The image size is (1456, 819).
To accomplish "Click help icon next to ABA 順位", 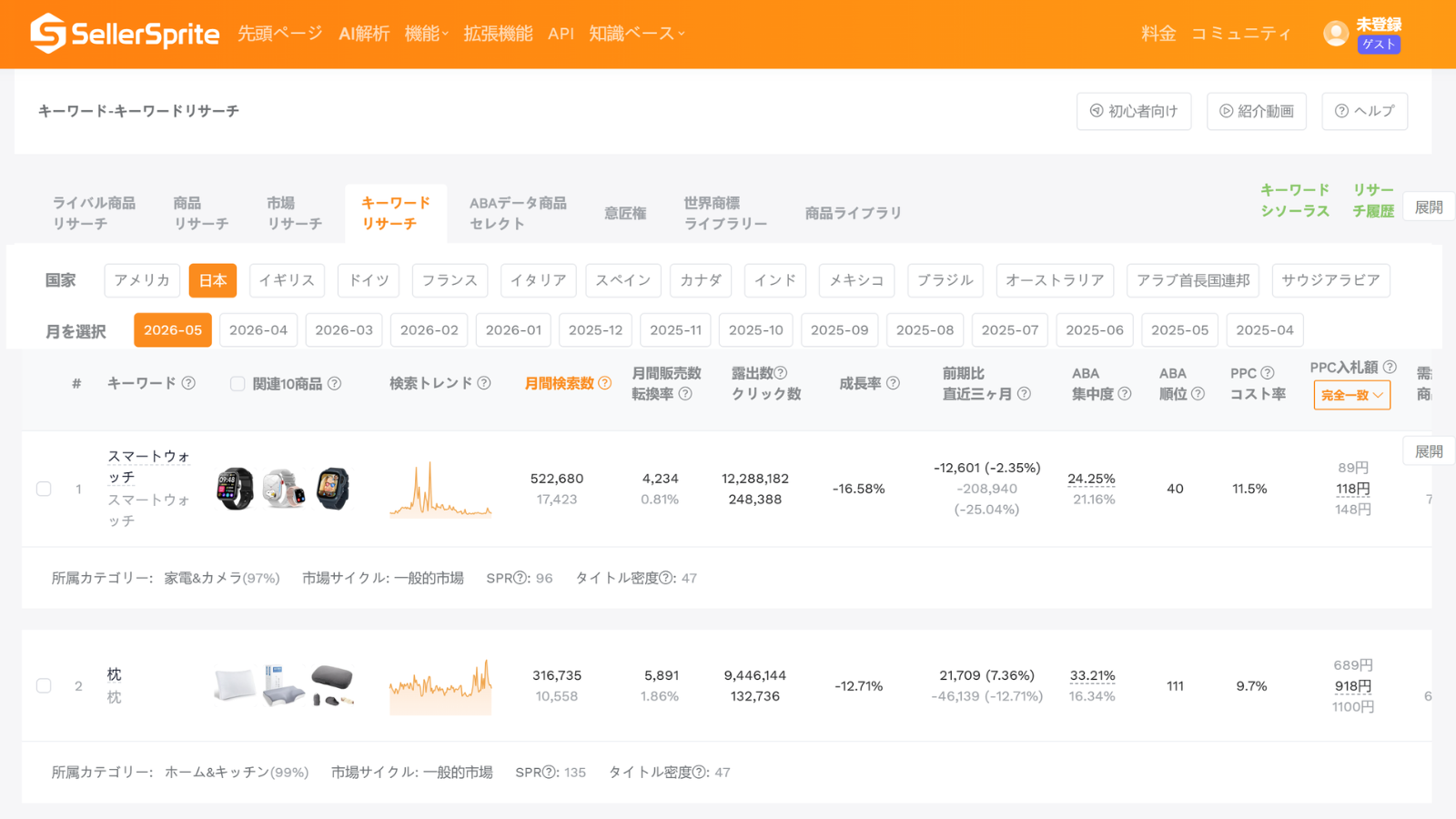I will 1198,394.
